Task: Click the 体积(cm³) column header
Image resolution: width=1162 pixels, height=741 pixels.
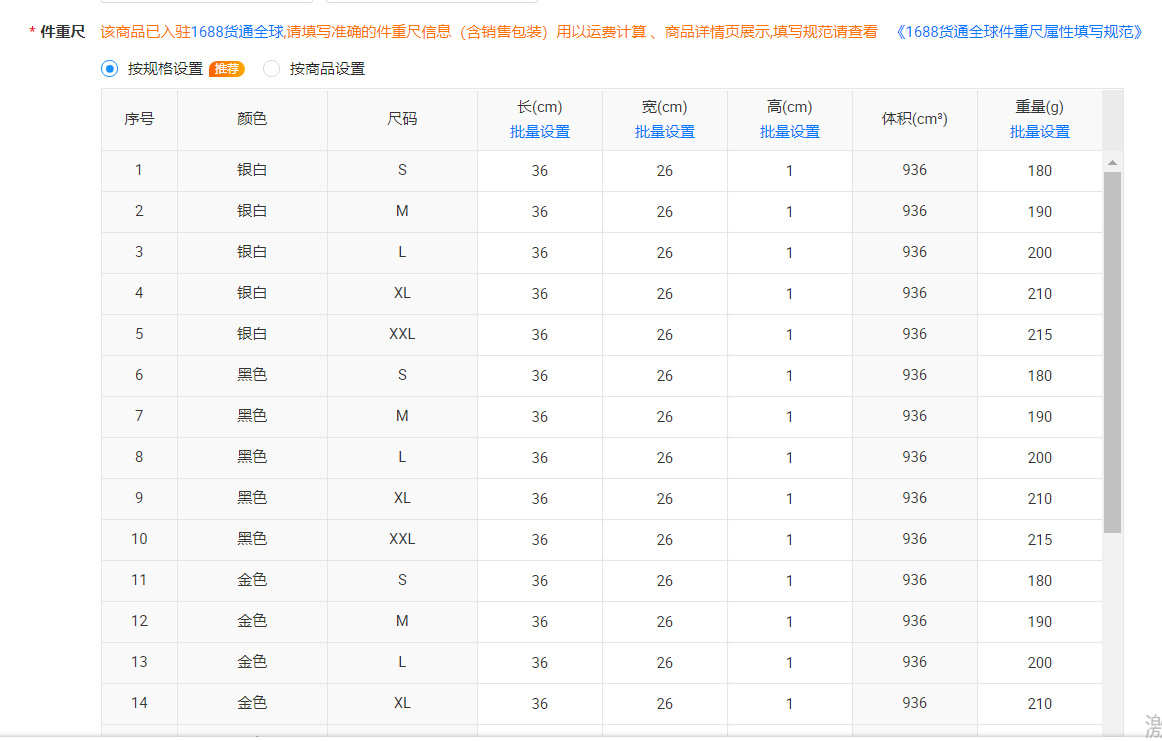Action: 914,119
